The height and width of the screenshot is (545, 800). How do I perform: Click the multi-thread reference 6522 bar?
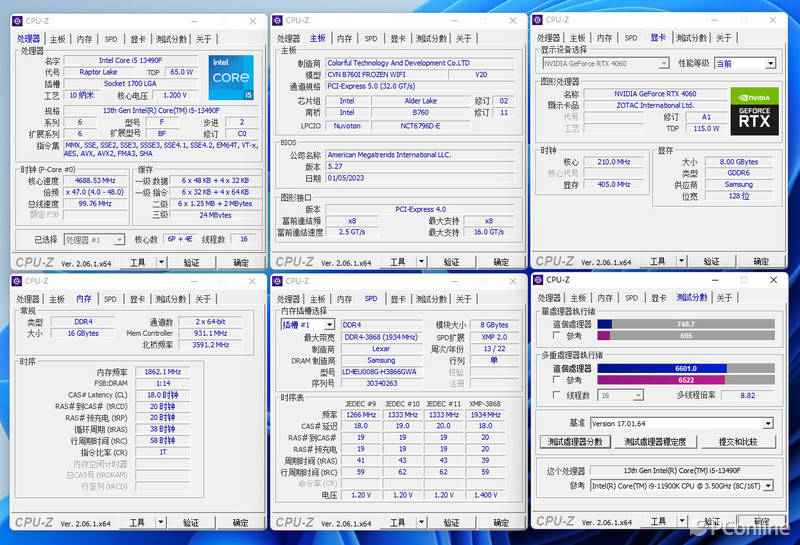coord(686,380)
